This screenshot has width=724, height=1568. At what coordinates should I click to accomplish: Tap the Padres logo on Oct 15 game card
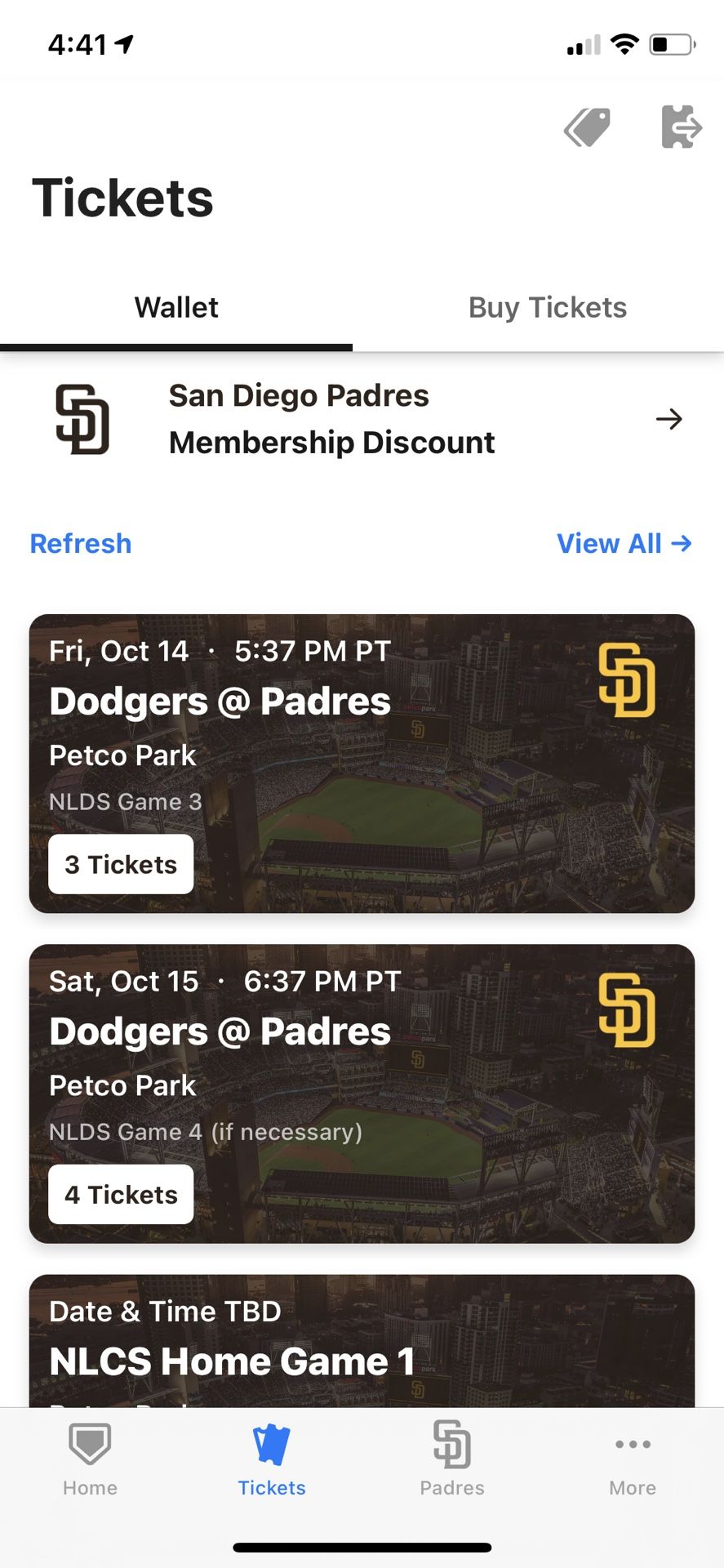pos(626,1010)
